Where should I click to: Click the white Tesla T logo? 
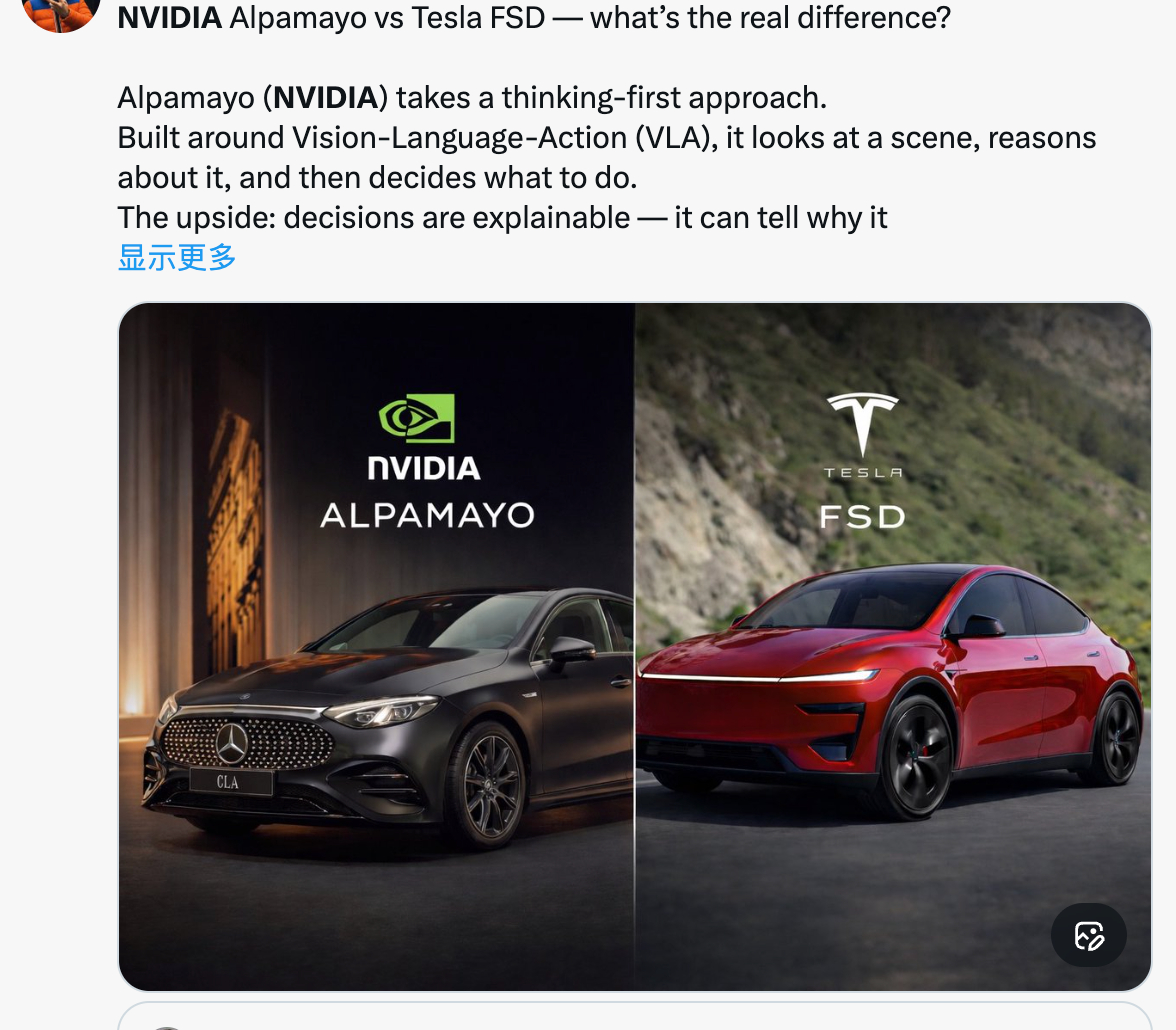point(862,424)
